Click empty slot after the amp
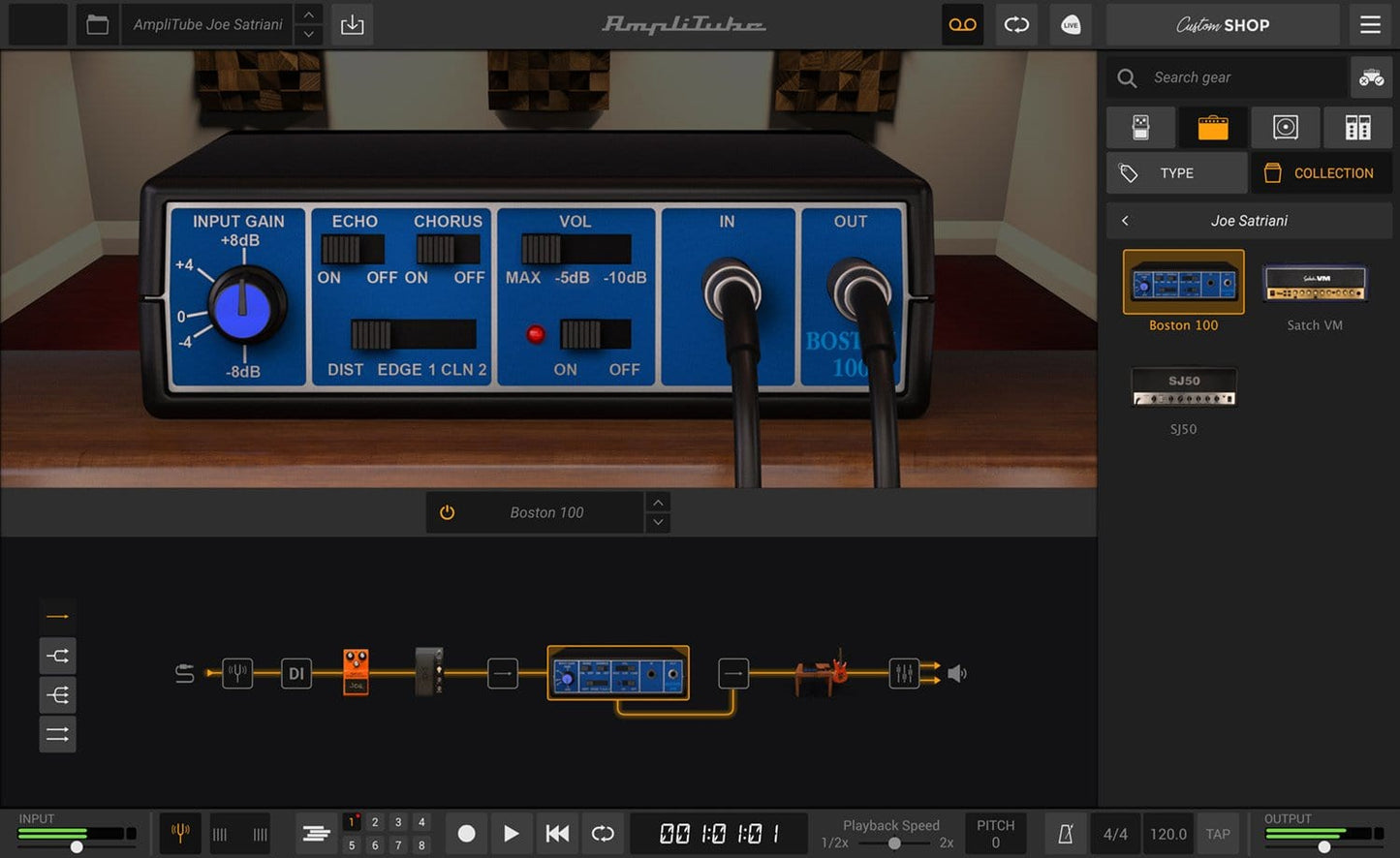1400x858 pixels. point(733,673)
